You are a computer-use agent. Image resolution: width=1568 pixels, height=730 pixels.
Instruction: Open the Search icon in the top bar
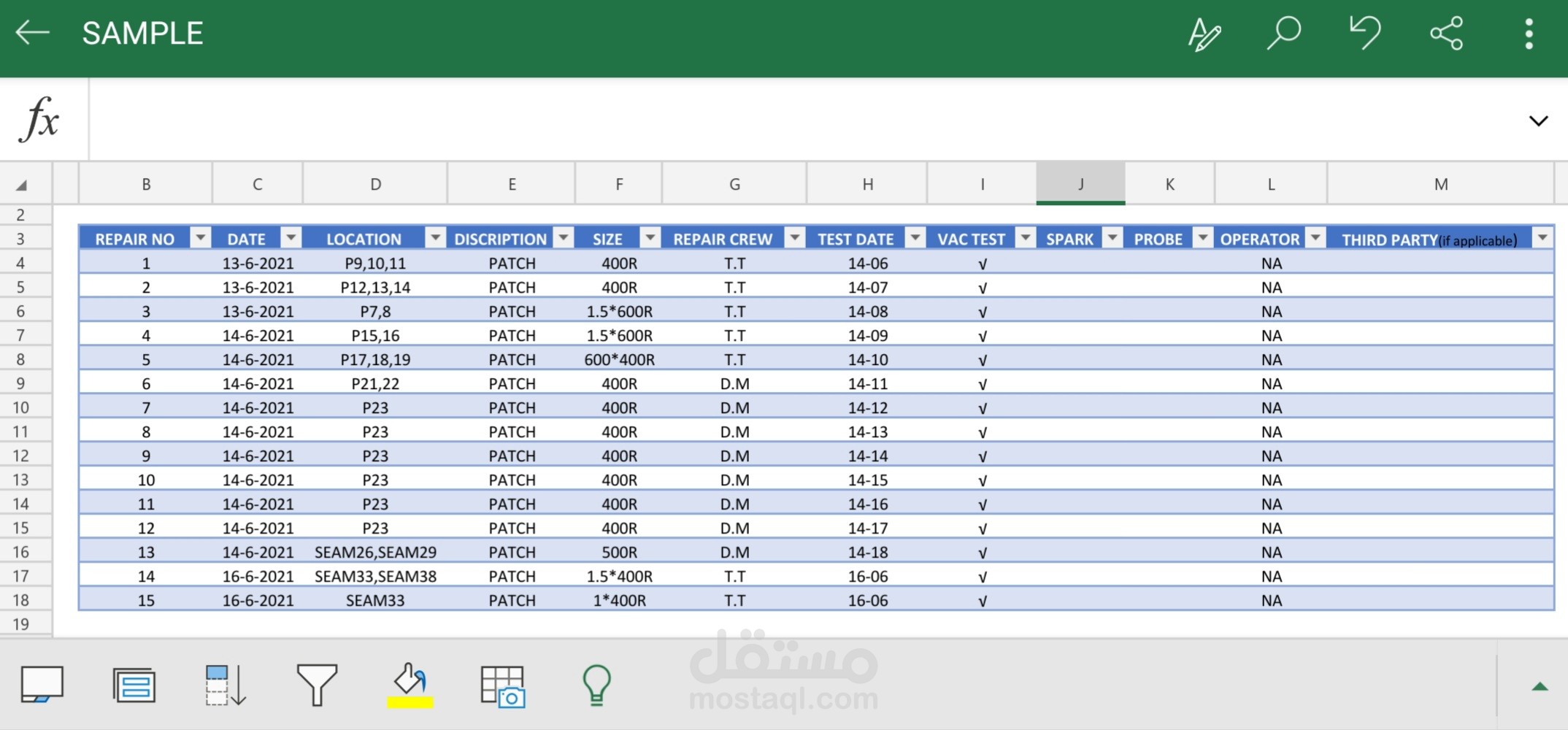pos(1283,32)
